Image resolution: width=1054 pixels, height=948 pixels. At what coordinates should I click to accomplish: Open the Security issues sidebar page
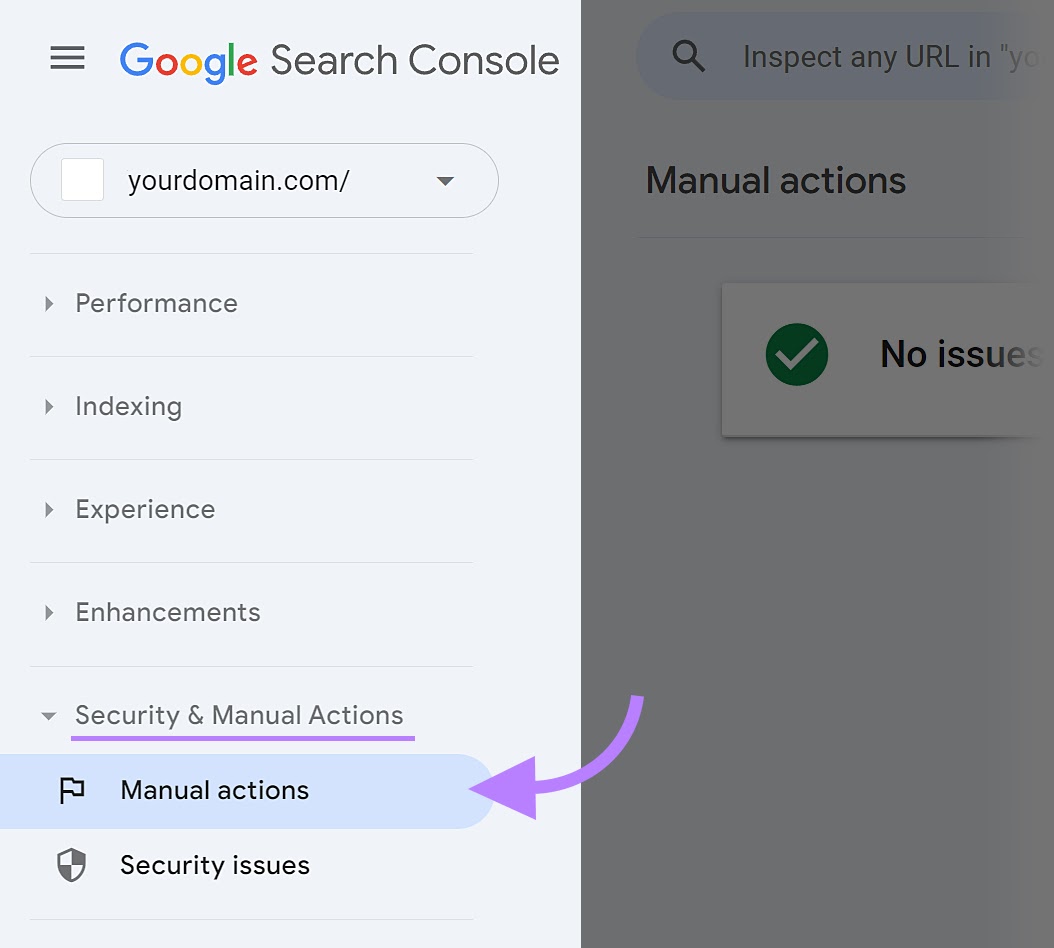(x=214, y=865)
